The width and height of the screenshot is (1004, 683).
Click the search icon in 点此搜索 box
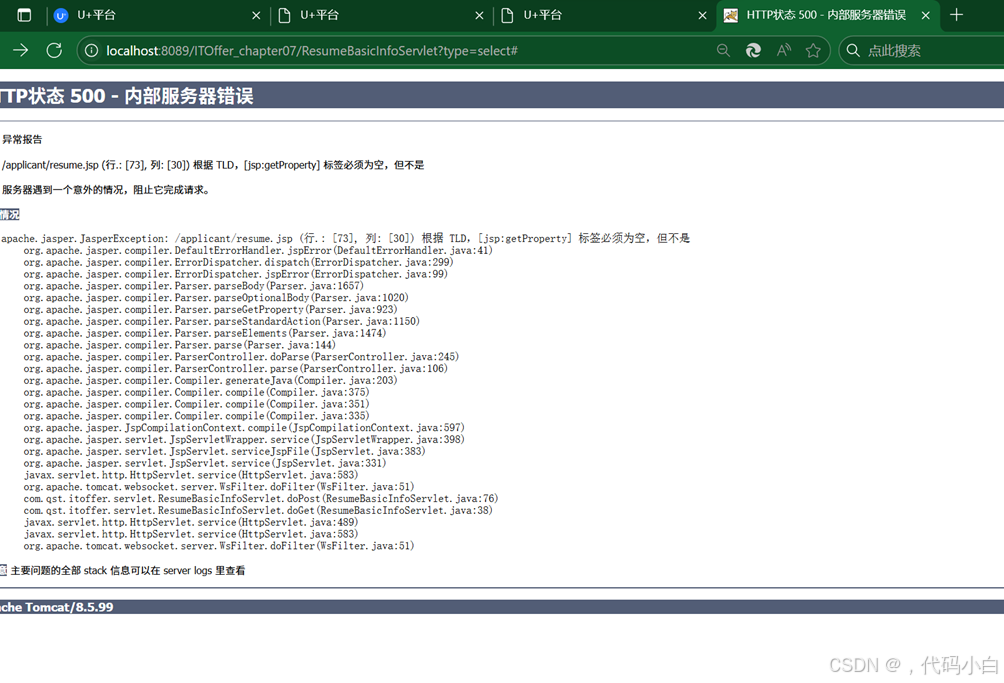852,50
